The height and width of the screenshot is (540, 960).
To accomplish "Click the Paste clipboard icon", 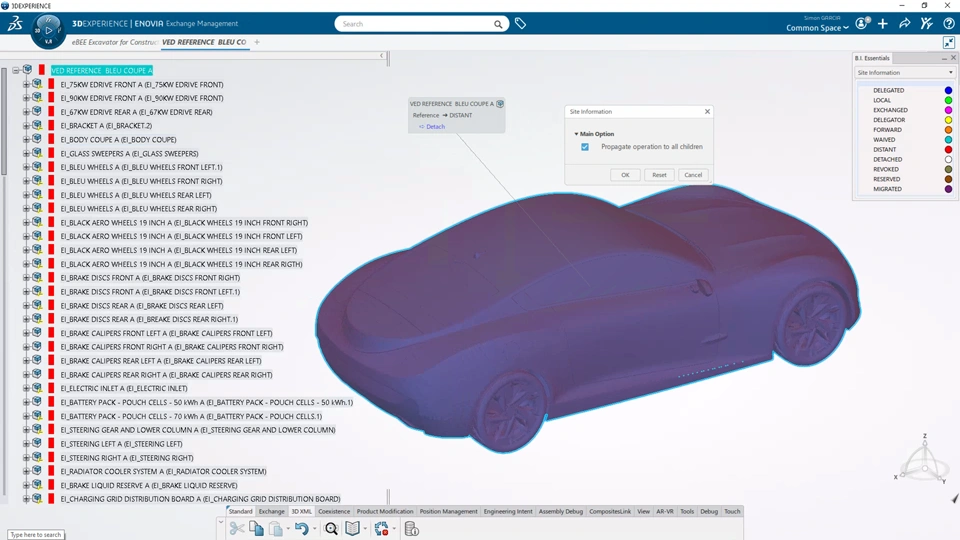I will pyautogui.click(x=276, y=528).
